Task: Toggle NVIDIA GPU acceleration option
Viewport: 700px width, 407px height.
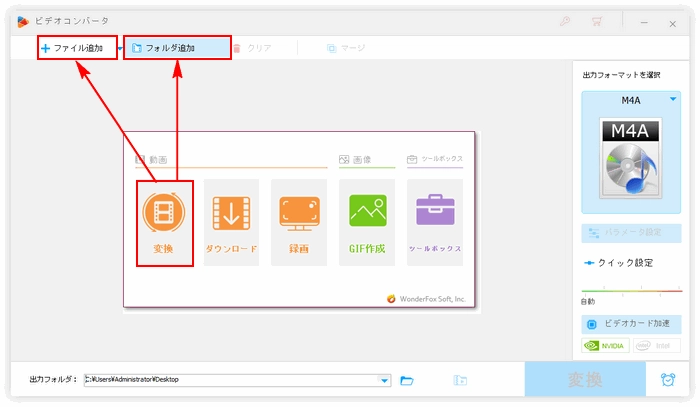Action: (606, 346)
